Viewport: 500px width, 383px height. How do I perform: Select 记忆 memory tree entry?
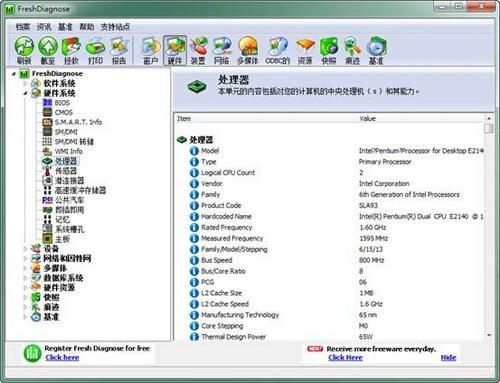tap(62, 219)
